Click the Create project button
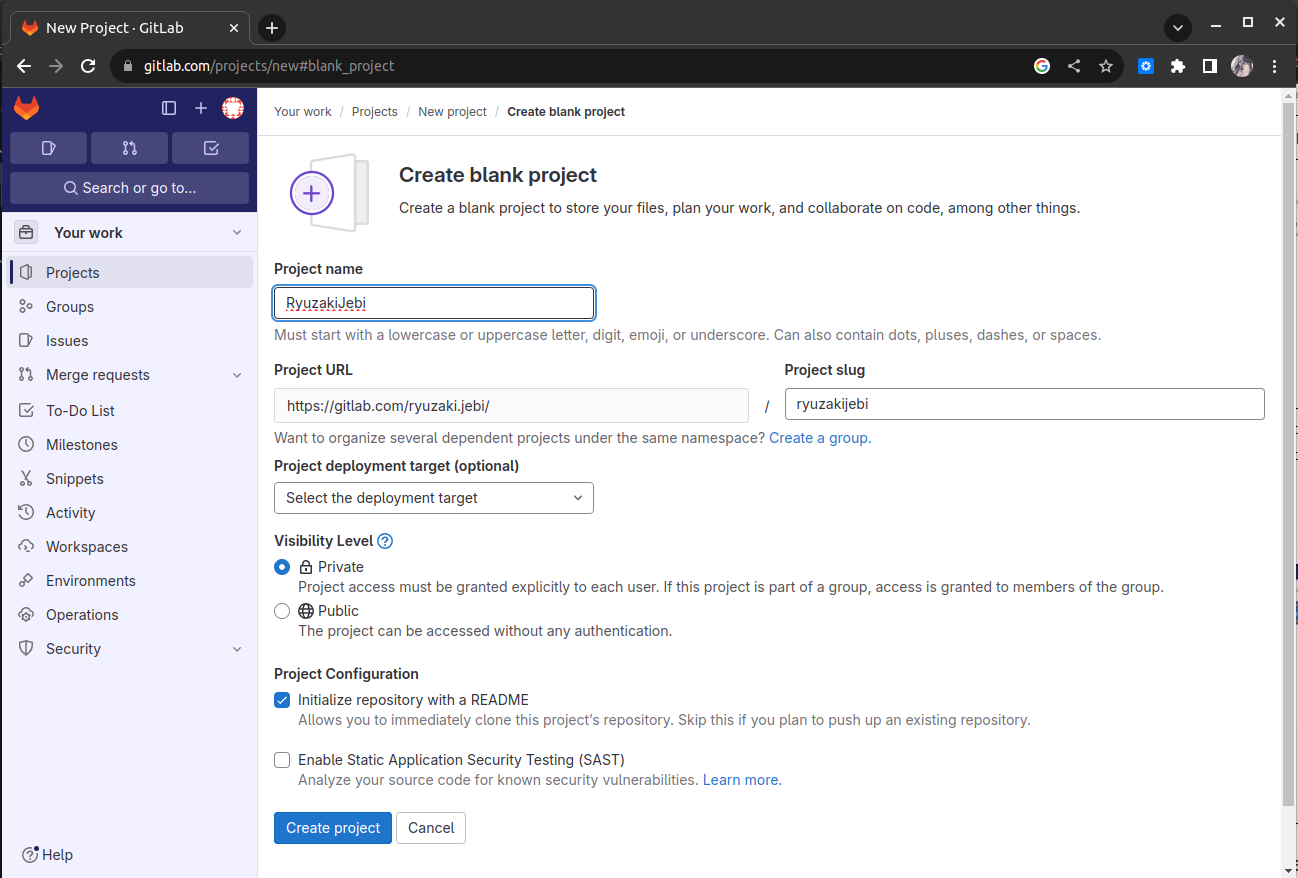1298x878 pixels. coord(333,828)
